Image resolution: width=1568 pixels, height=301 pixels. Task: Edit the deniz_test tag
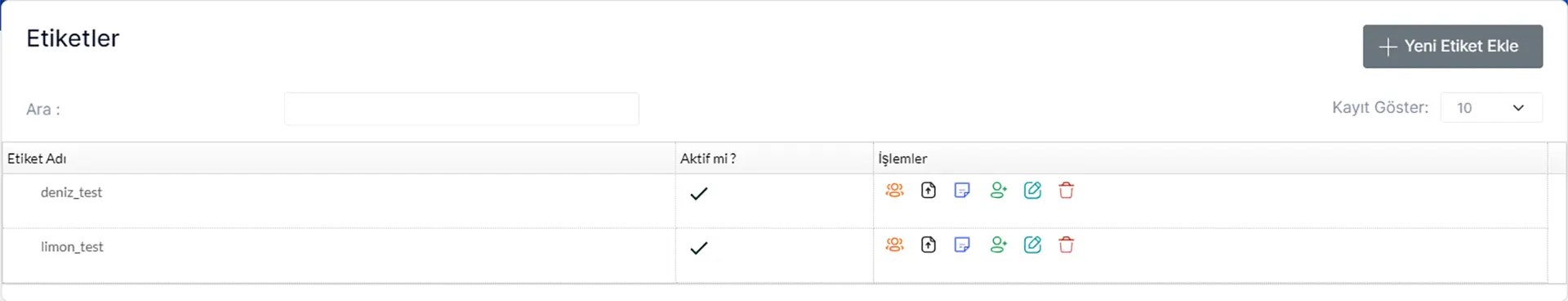1032,191
